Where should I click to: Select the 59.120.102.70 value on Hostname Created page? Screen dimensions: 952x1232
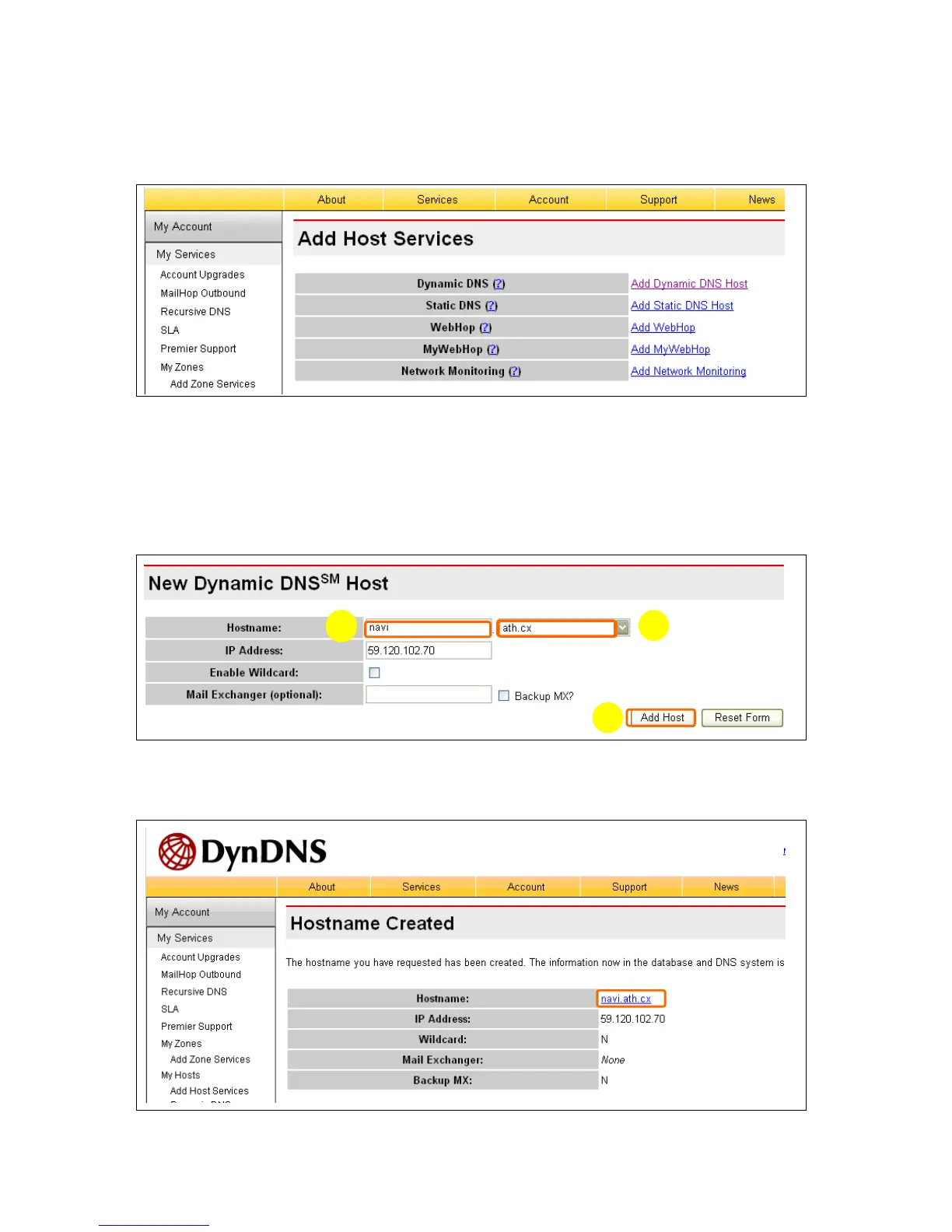pos(632,1019)
